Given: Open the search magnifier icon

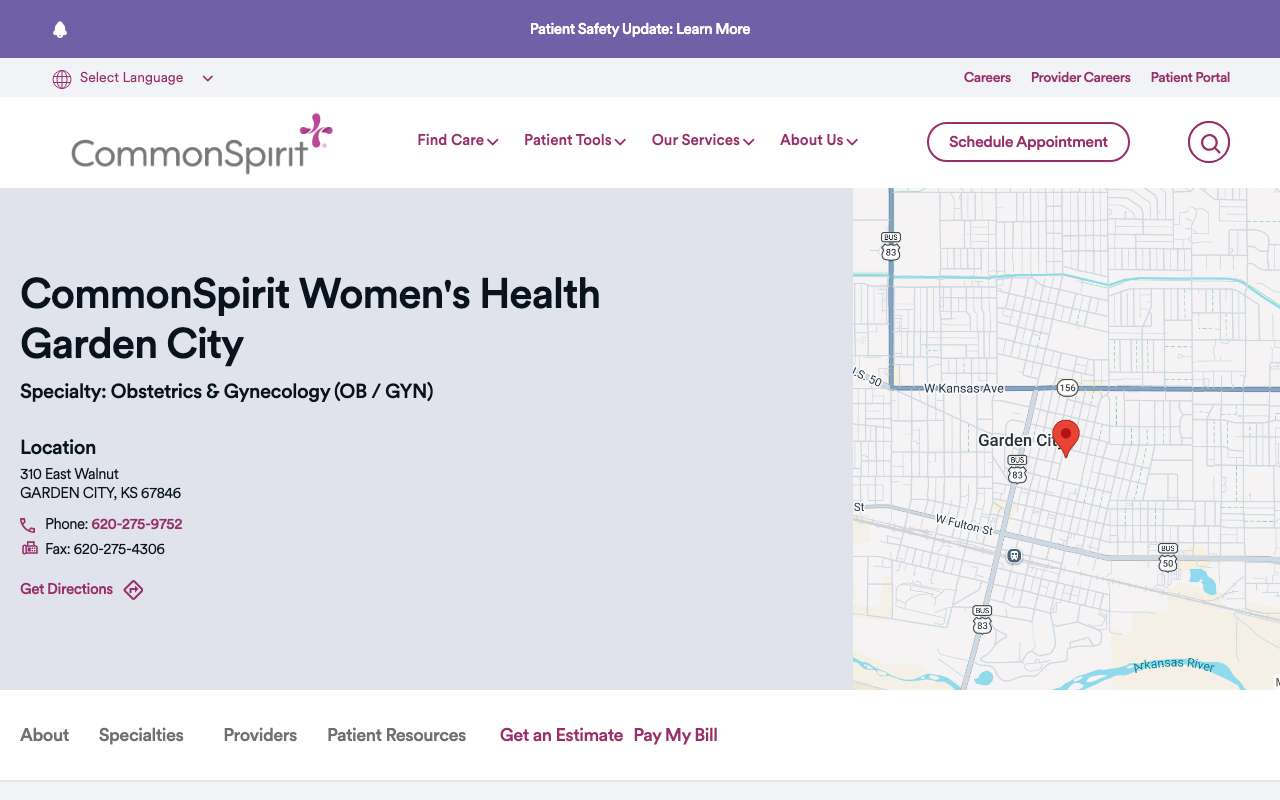Looking at the screenshot, I should [1209, 142].
